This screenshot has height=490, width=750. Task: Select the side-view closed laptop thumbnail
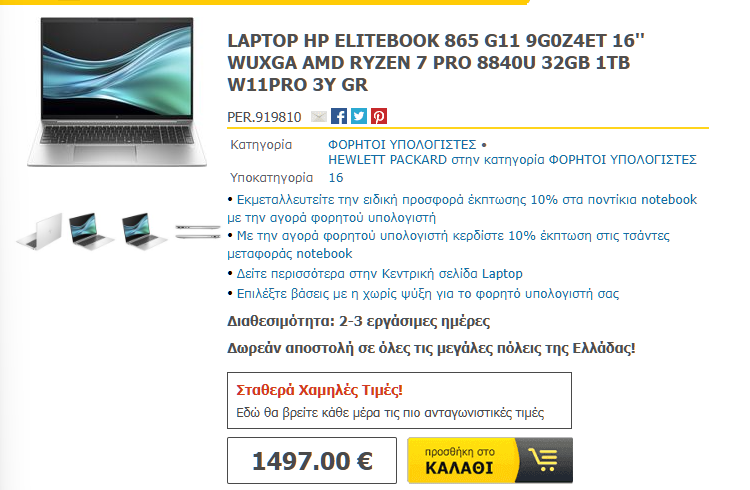(x=197, y=232)
